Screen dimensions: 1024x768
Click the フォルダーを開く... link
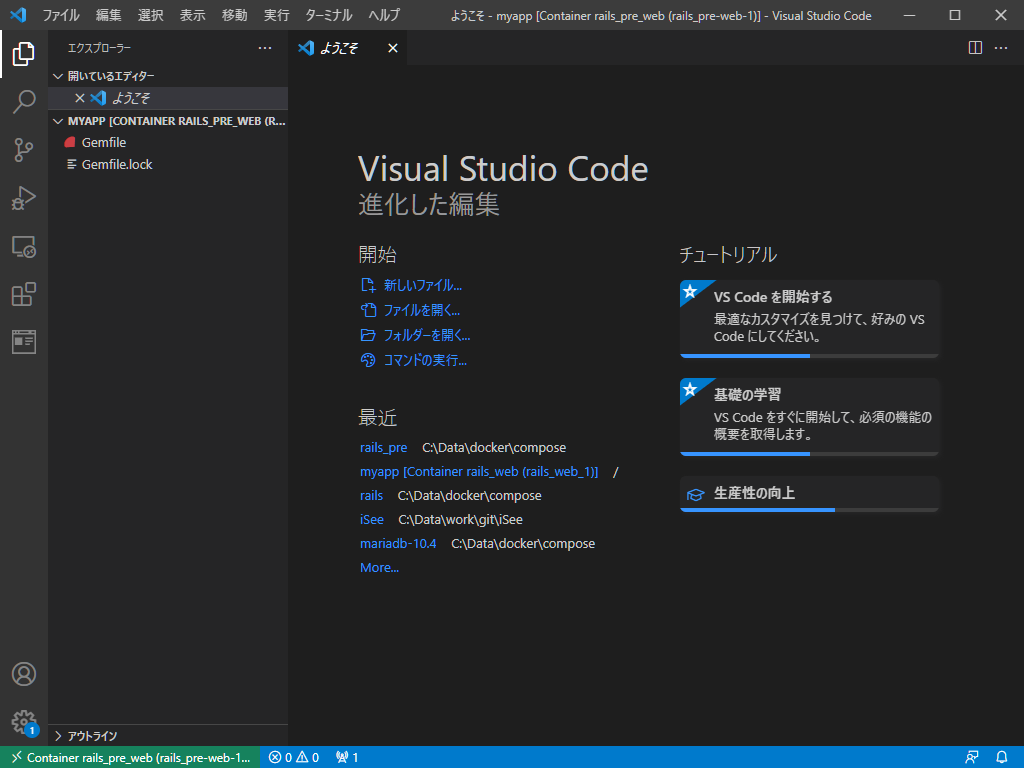tap(415, 335)
